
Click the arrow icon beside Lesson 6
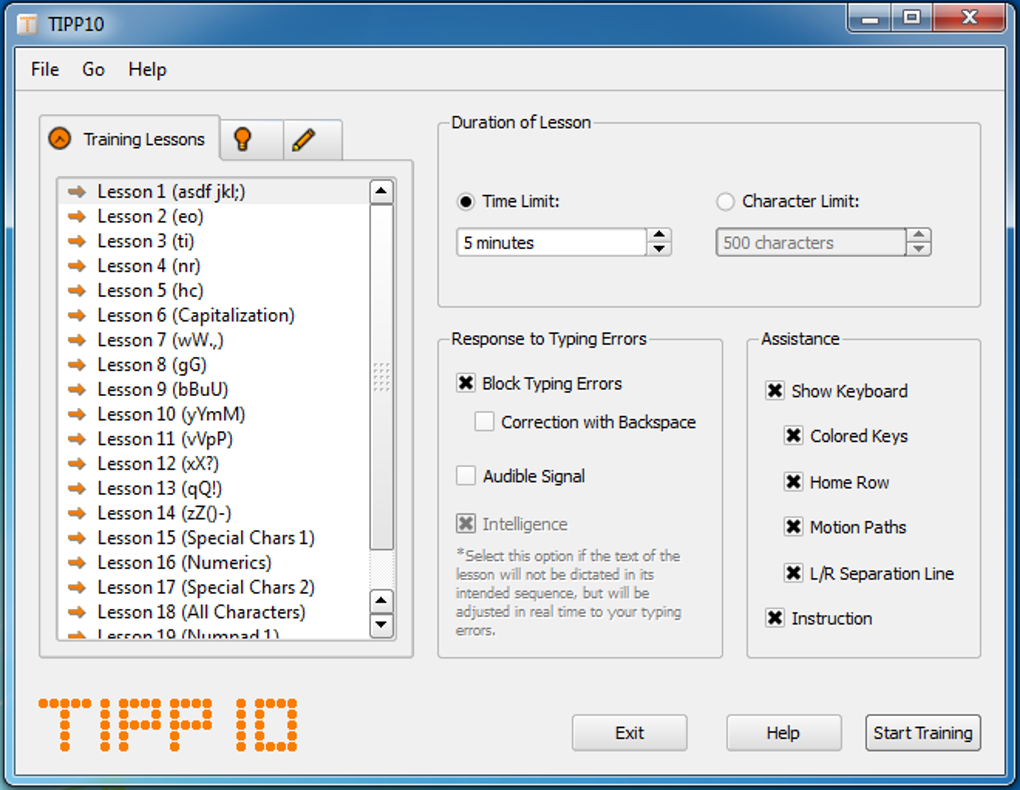(x=77, y=315)
